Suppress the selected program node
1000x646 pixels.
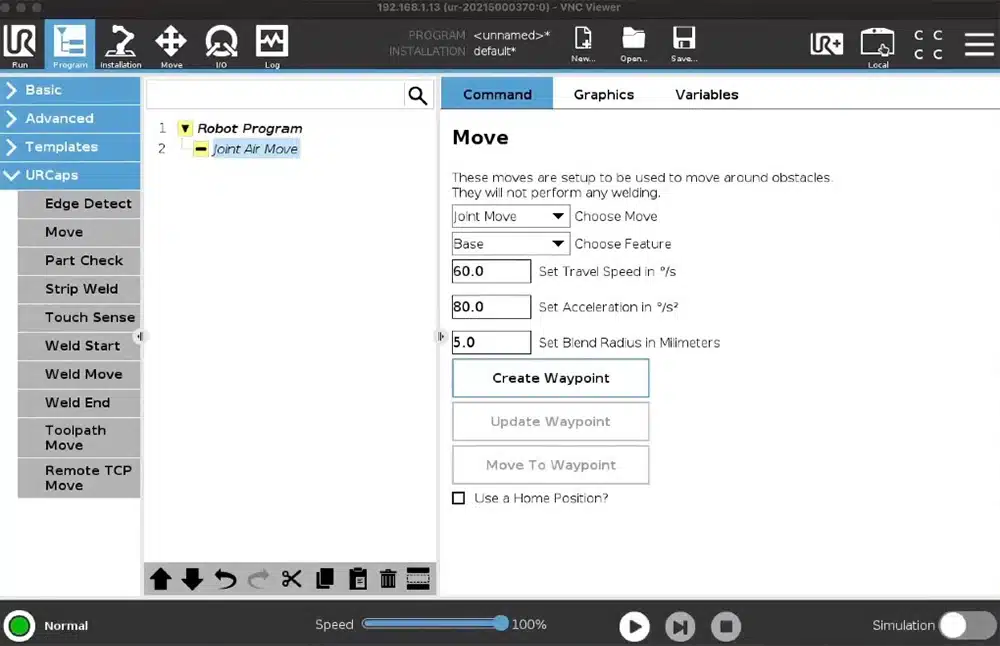point(418,579)
